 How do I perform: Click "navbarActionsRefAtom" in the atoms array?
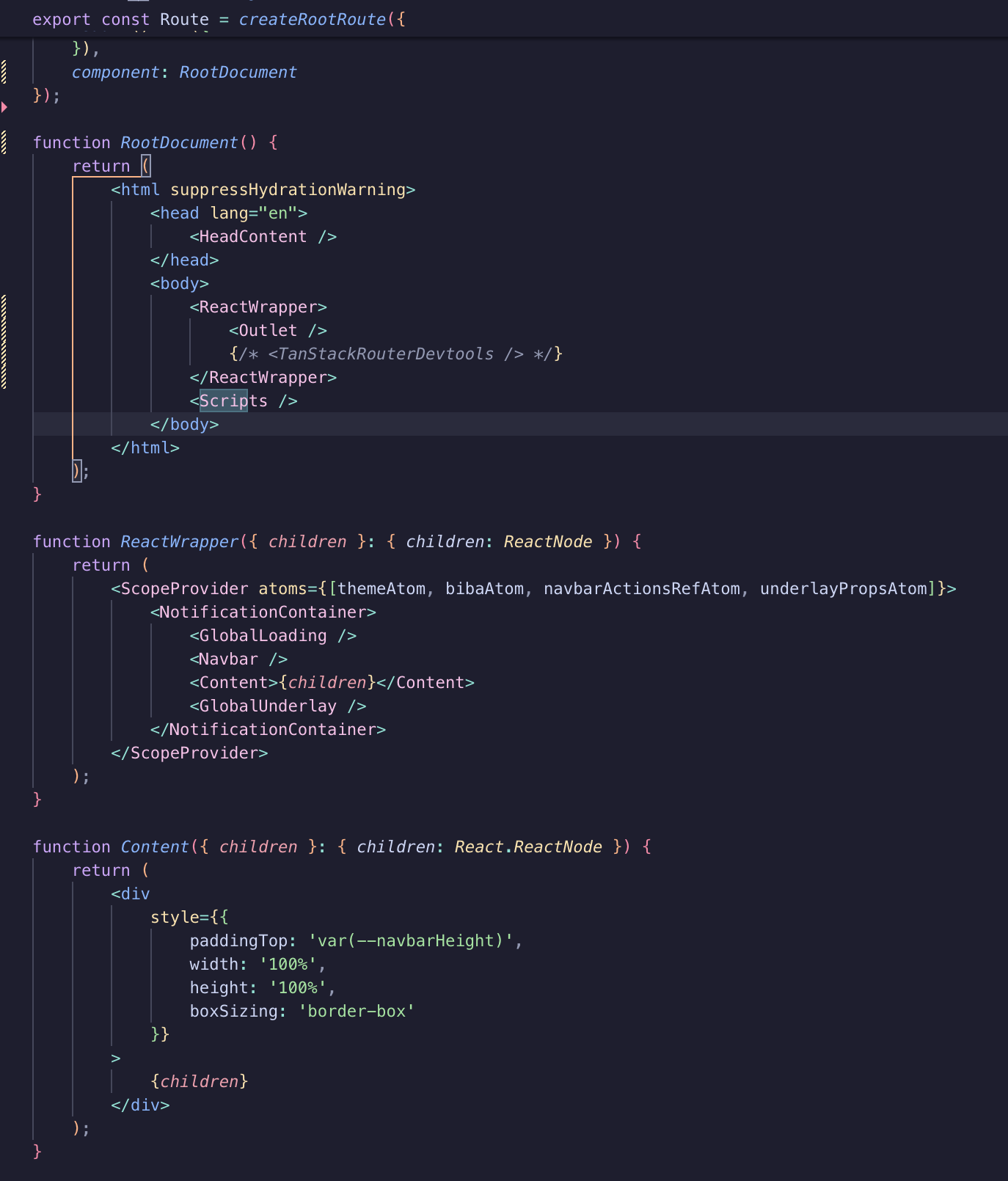pos(642,589)
